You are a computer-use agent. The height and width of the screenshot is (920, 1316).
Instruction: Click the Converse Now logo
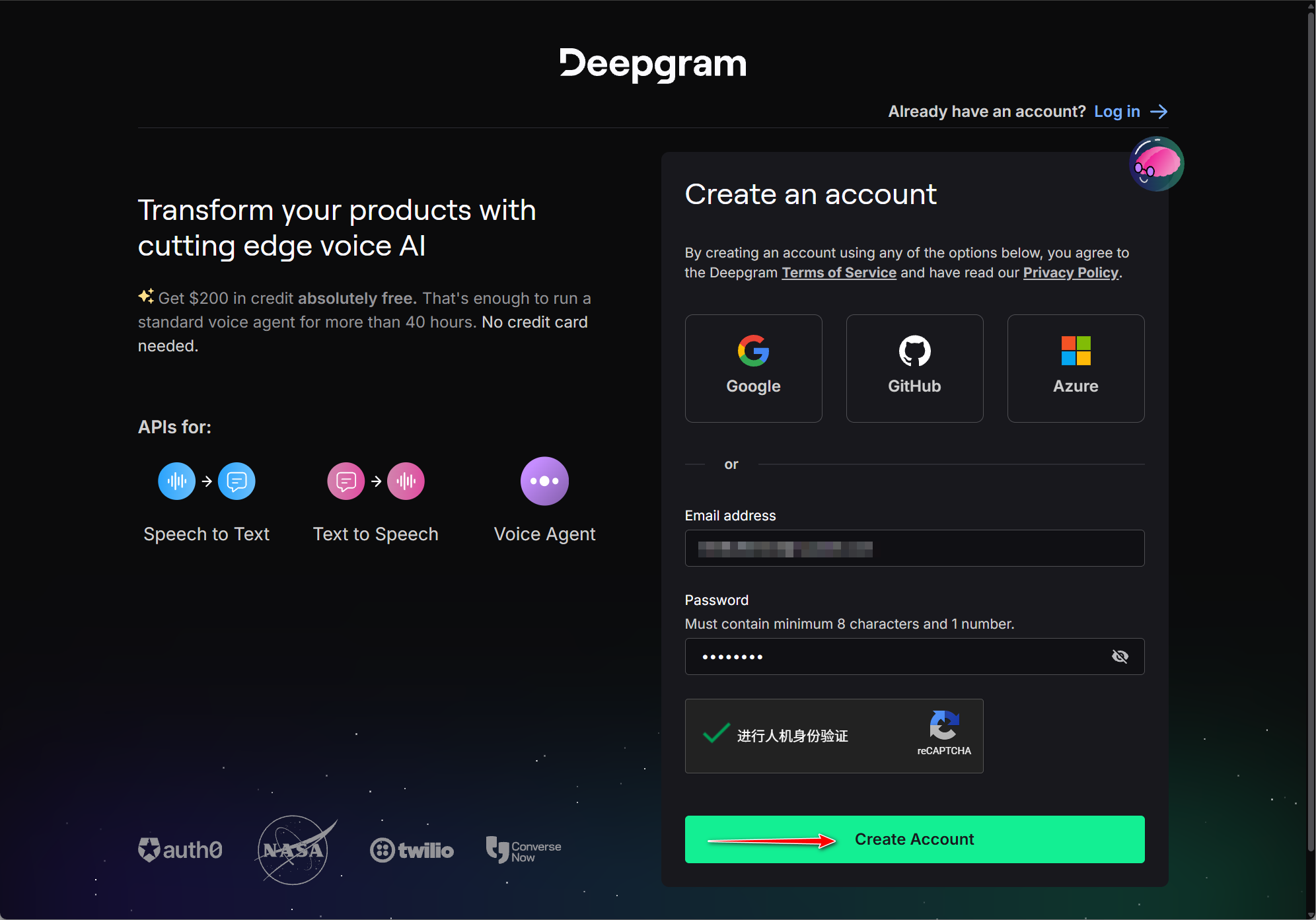tap(523, 850)
